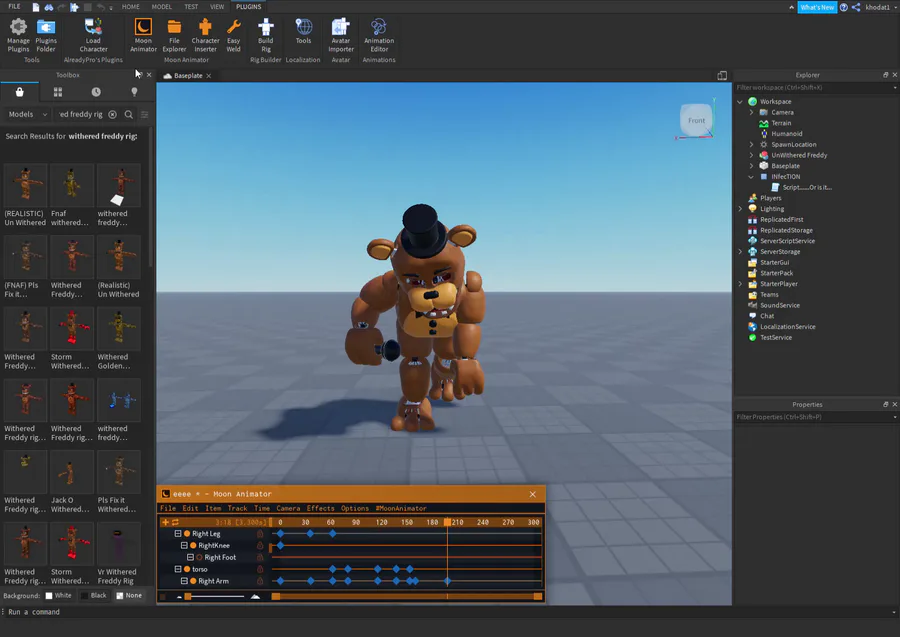This screenshot has height=637, width=900.
Task: Open Moon Animator Track menu
Action: click(237, 508)
